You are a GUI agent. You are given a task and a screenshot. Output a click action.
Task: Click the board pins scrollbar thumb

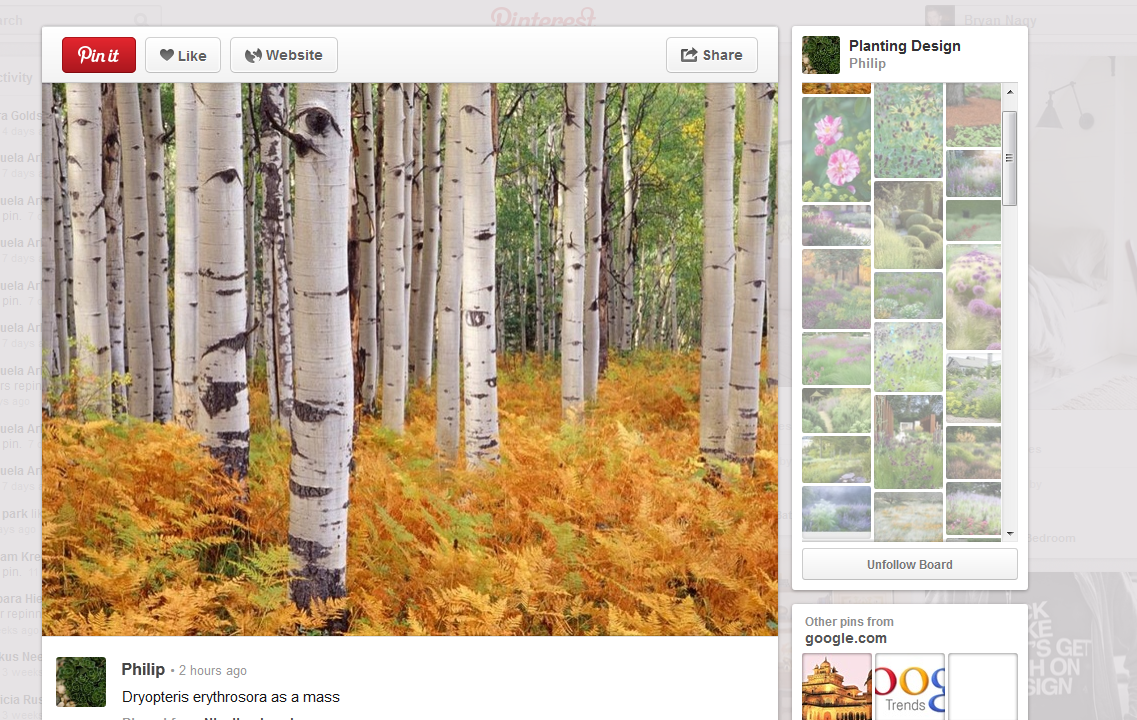point(1009,158)
